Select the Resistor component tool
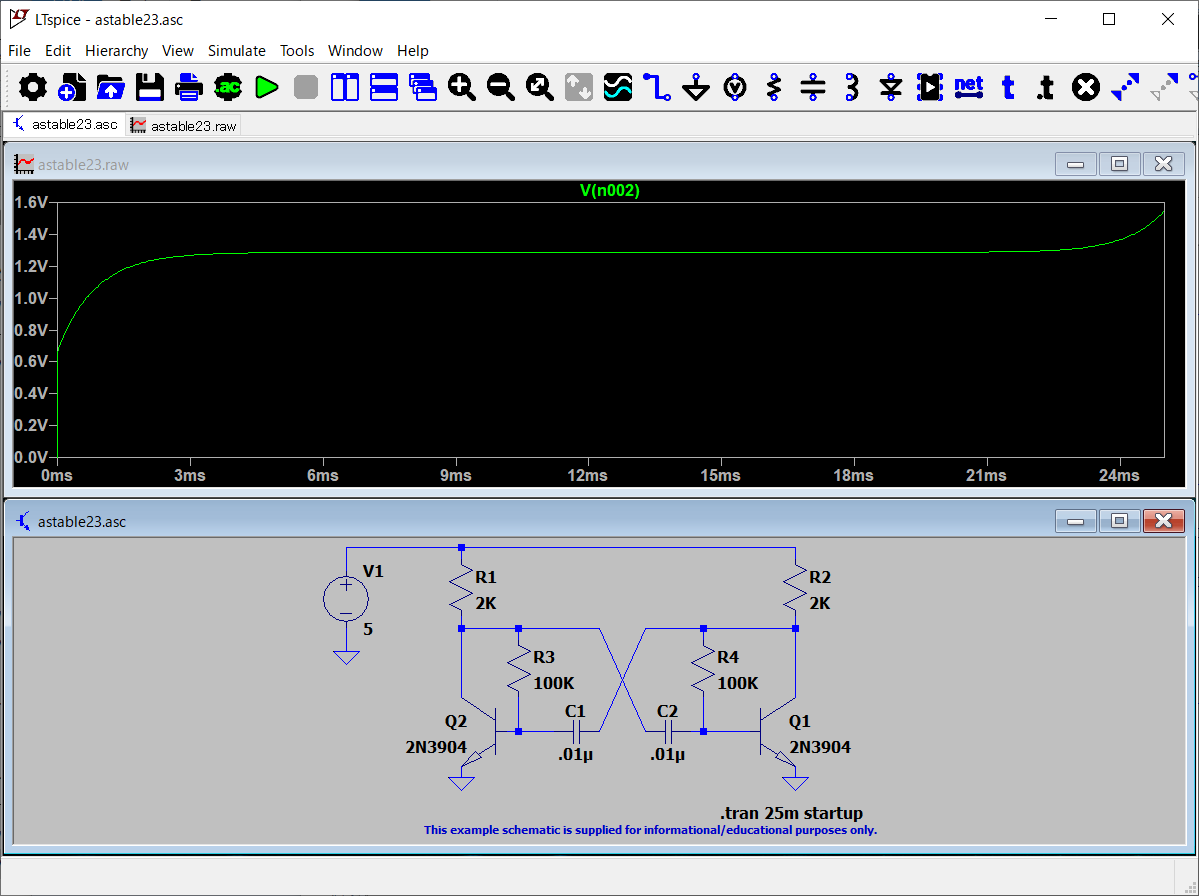 point(773,88)
